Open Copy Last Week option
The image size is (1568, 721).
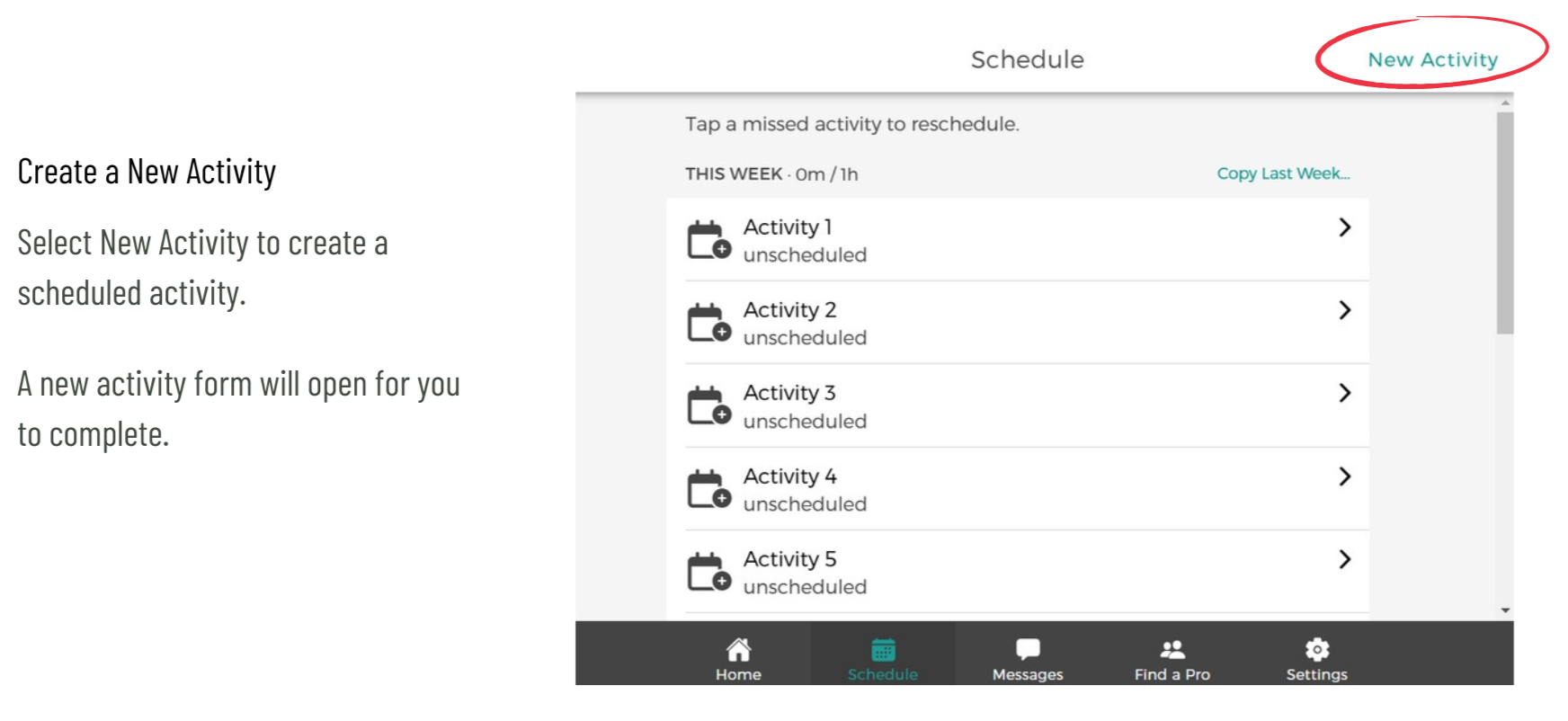pos(1283,174)
